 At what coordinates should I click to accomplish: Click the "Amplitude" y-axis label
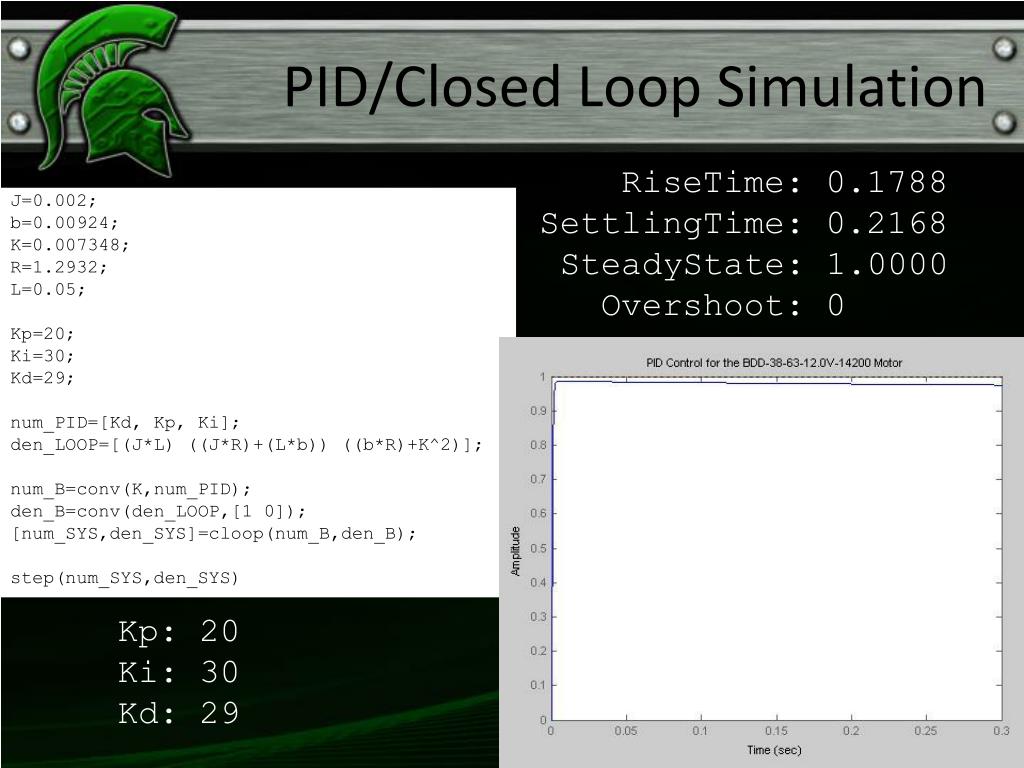pos(516,551)
